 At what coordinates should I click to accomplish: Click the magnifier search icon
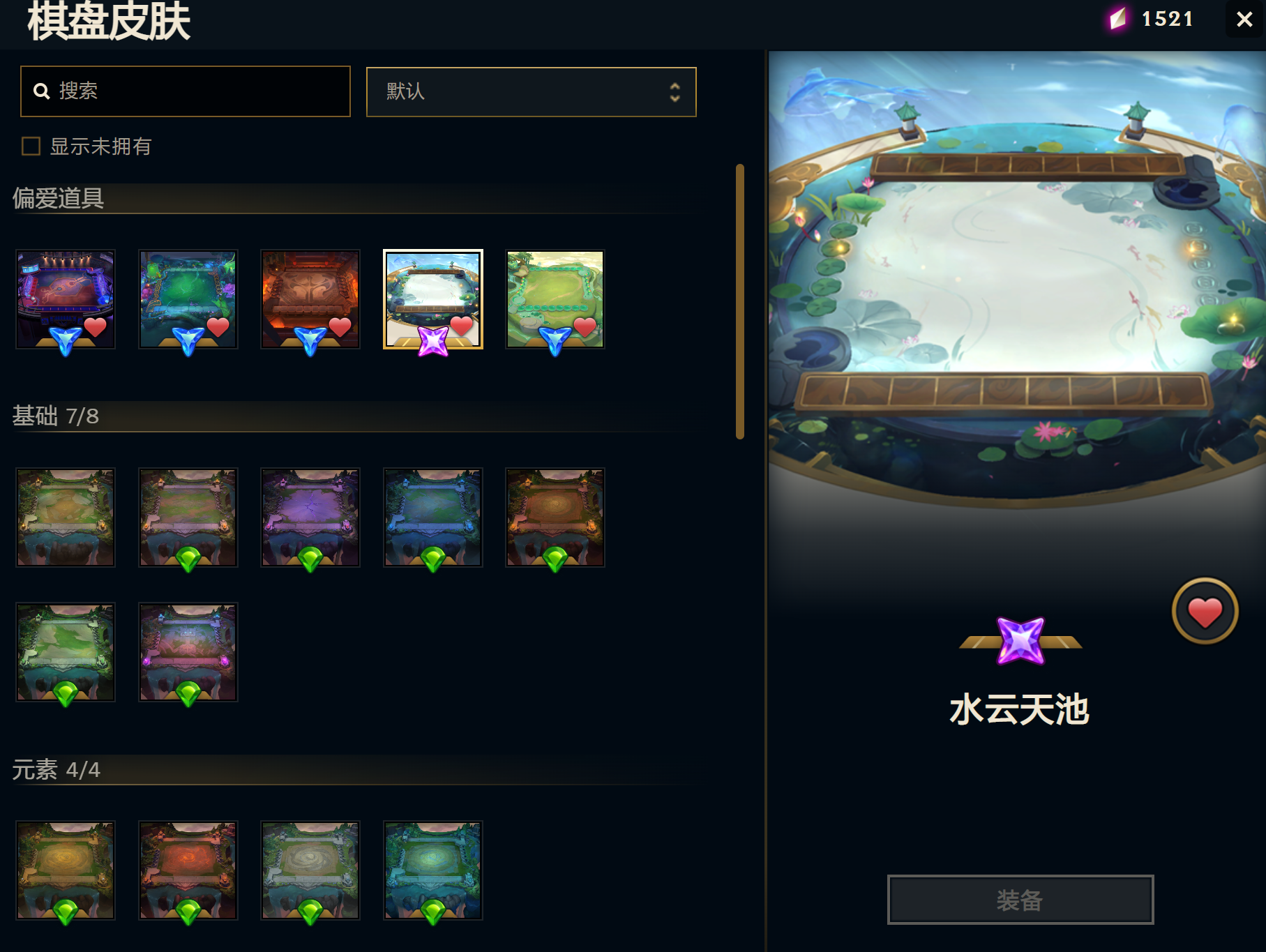click(x=42, y=91)
